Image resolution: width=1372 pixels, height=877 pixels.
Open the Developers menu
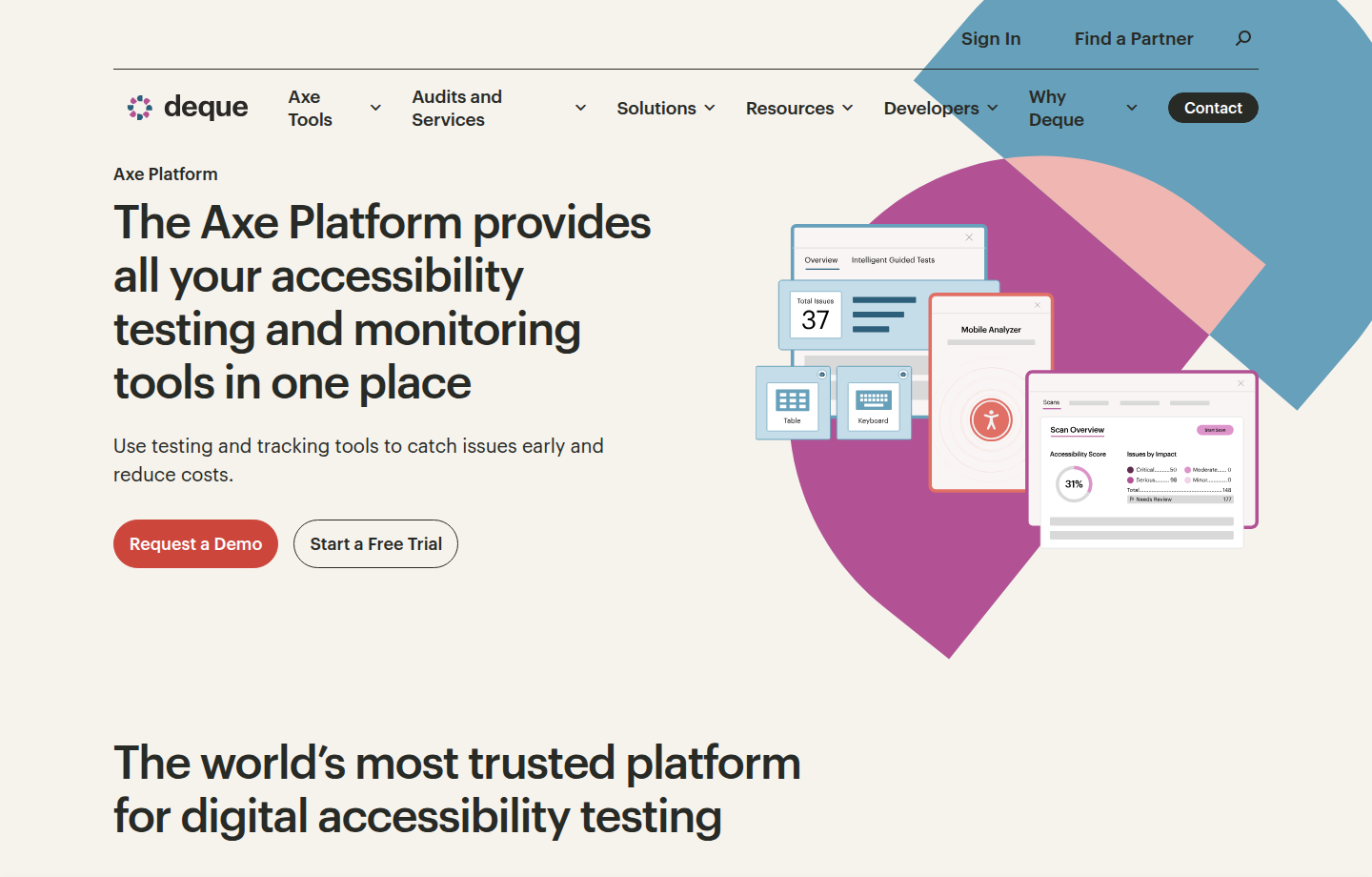pyautogui.click(x=931, y=108)
